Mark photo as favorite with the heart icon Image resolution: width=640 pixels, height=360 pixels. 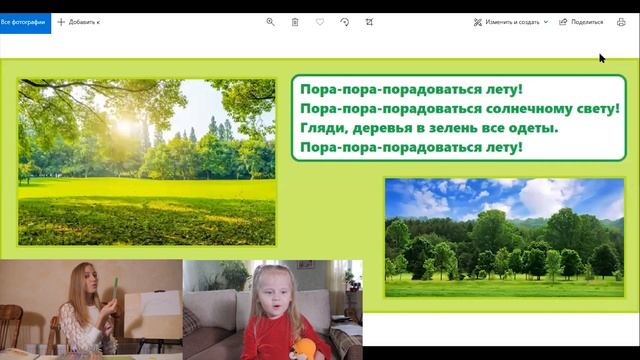tap(320, 22)
